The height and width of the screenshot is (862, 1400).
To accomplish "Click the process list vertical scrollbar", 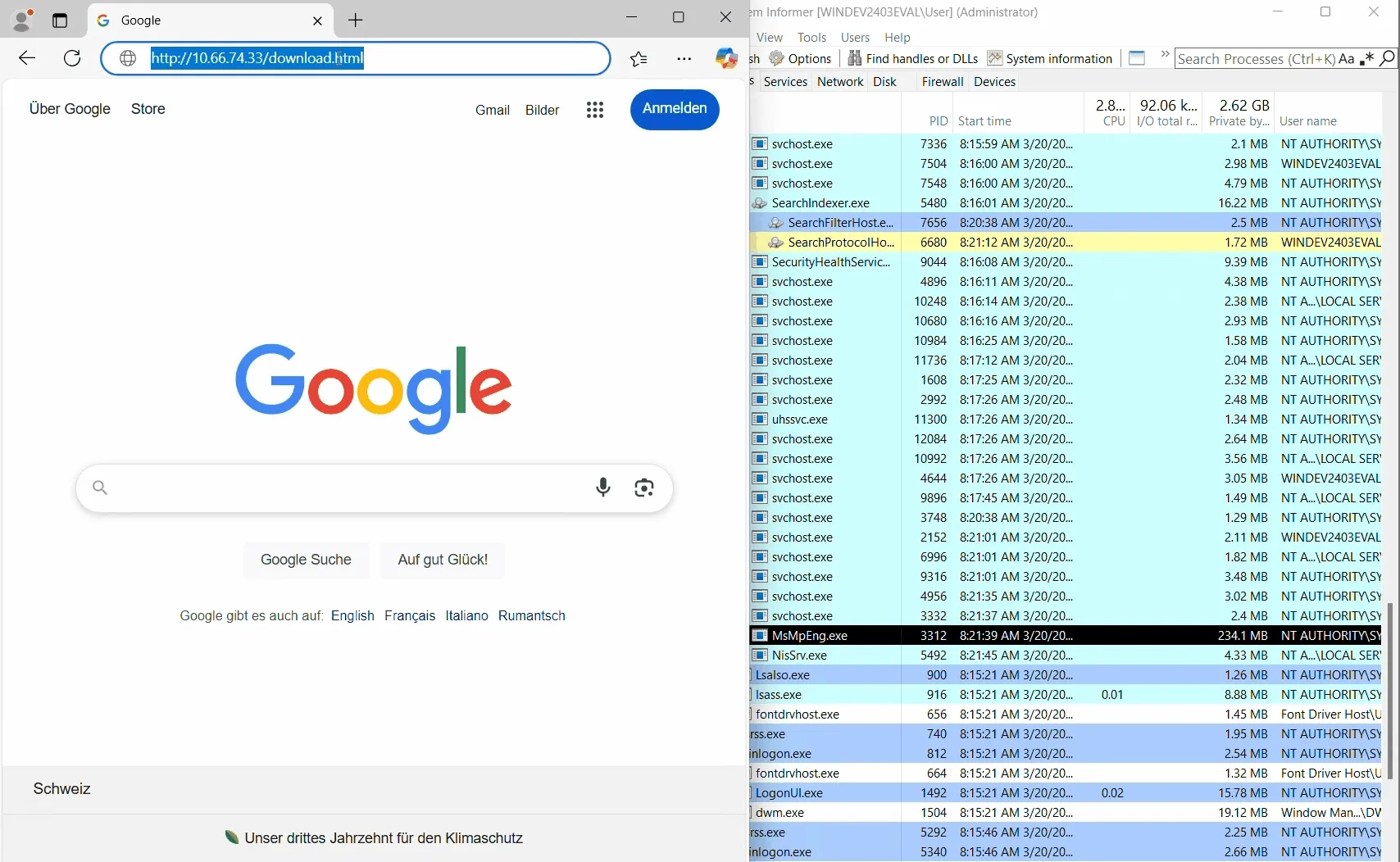I will [x=1389, y=690].
